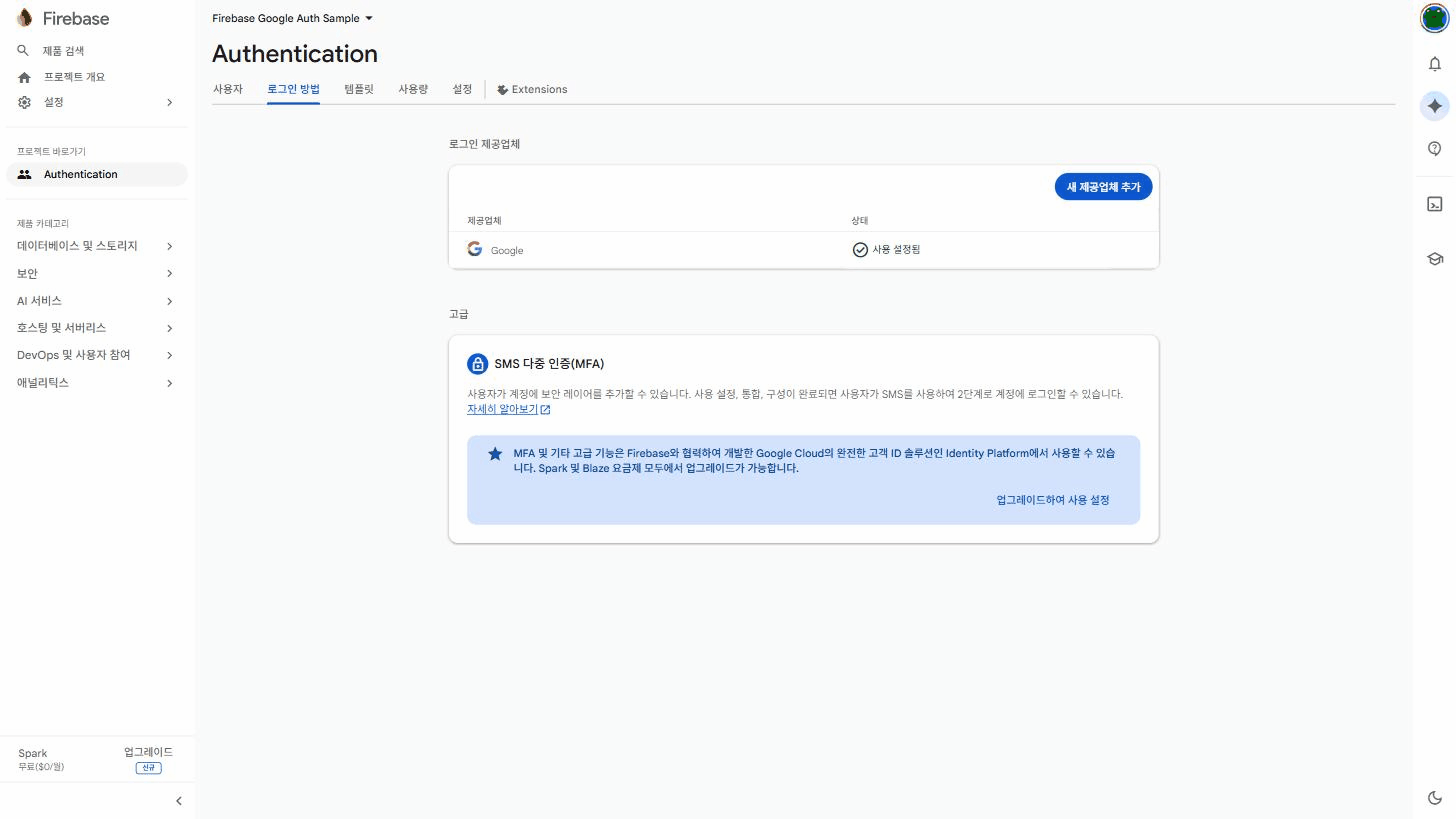Switch to the 사용자 tab
This screenshot has width=1456, height=819.
click(x=228, y=89)
